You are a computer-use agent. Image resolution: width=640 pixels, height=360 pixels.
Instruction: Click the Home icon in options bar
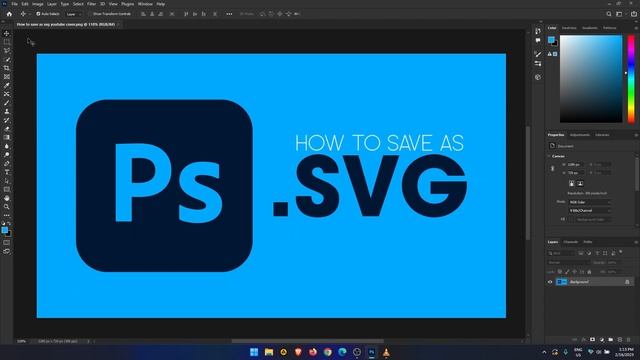coord(9,14)
